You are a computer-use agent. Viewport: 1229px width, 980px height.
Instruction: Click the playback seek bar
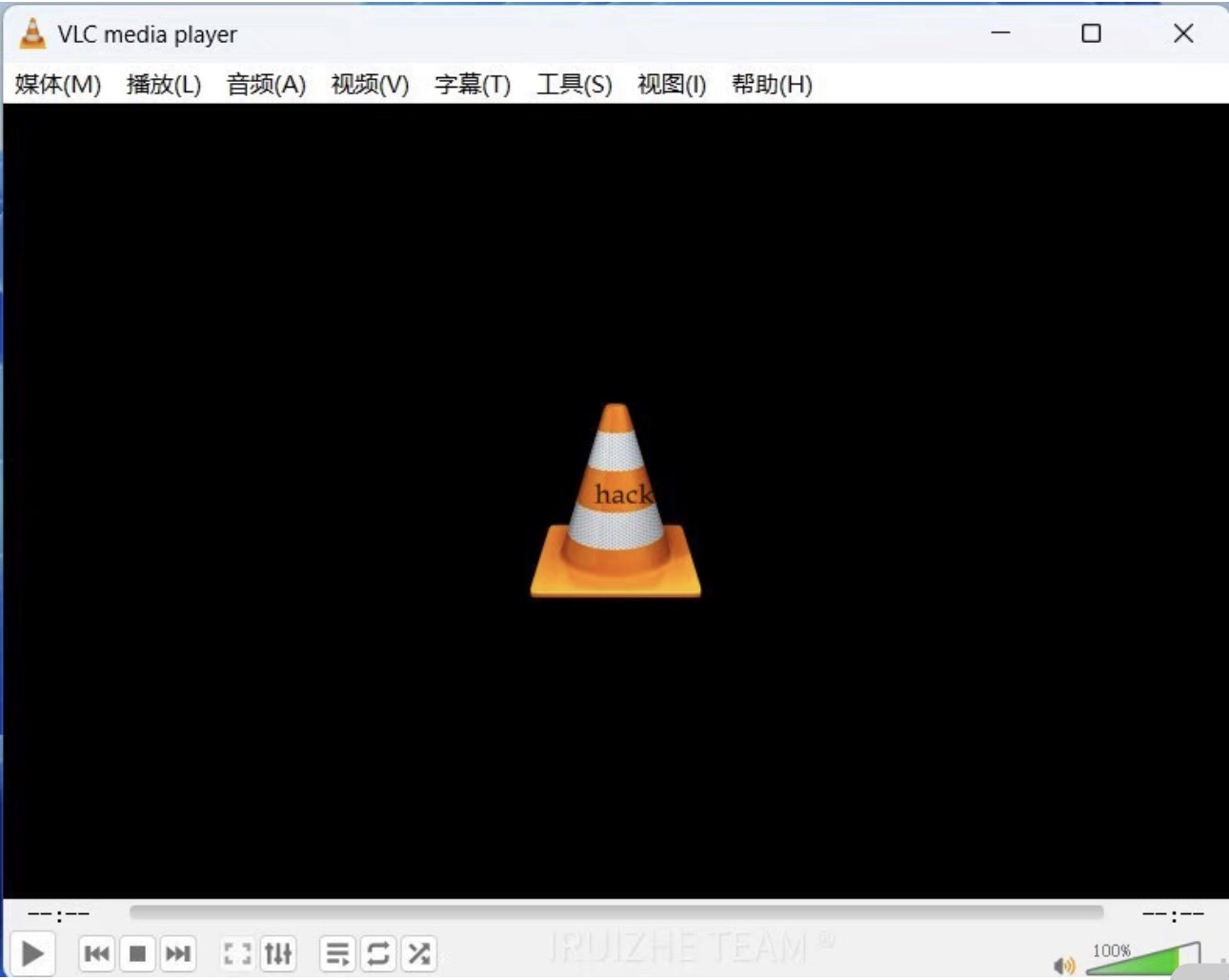click(x=615, y=913)
